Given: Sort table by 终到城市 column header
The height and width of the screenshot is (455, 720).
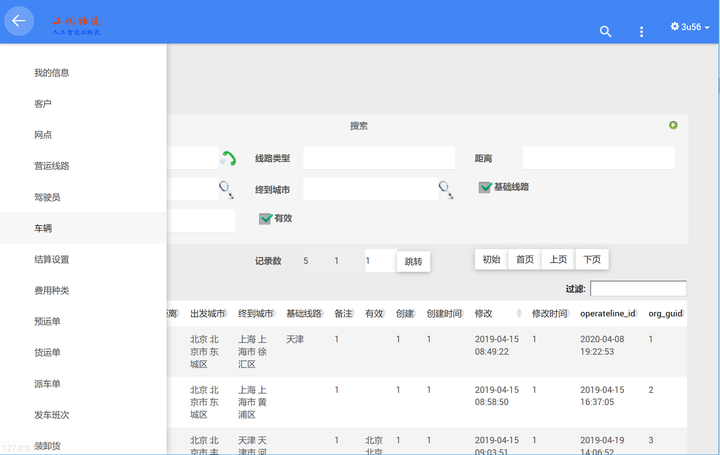Looking at the screenshot, I should (x=255, y=314).
